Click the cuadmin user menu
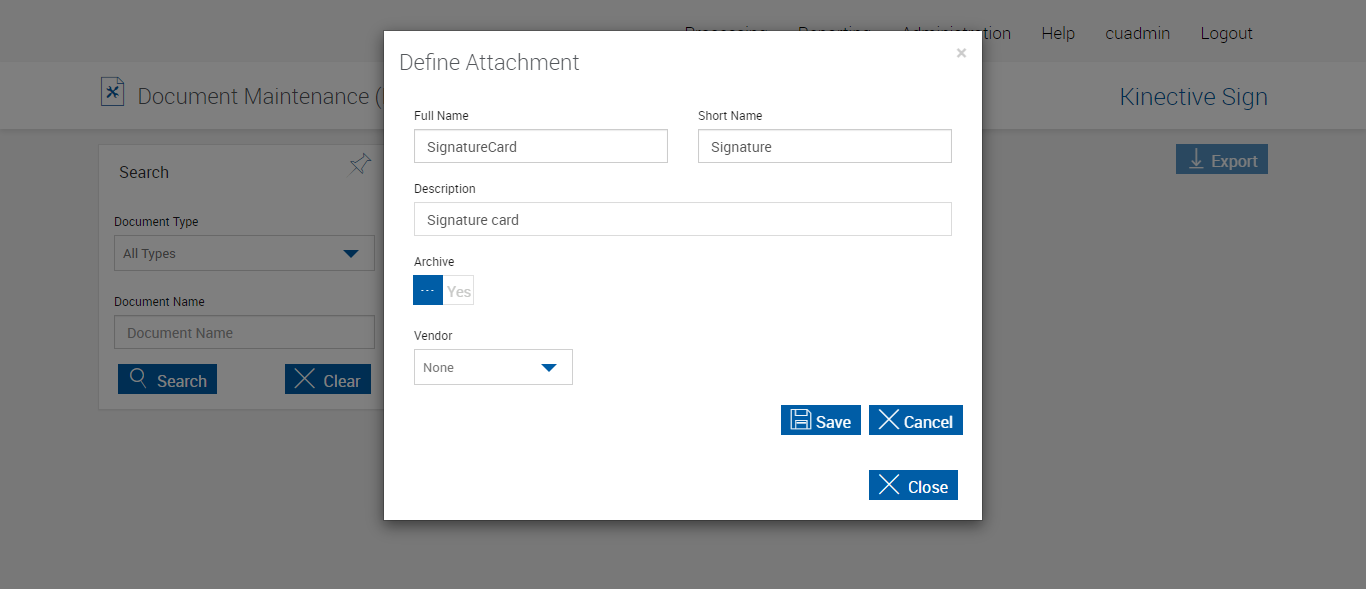This screenshot has width=1366, height=589. pos(1137,33)
